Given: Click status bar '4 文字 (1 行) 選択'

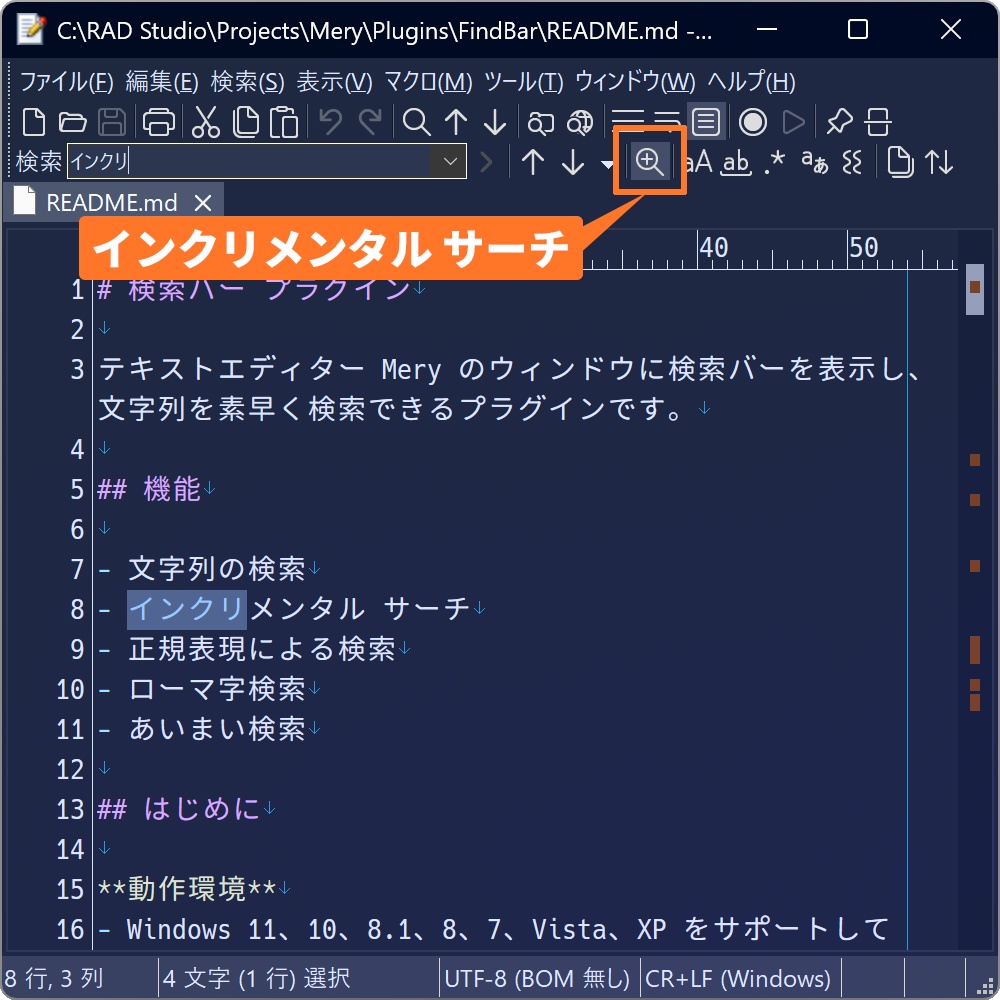Looking at the screenshot, I should click(256, 978).
